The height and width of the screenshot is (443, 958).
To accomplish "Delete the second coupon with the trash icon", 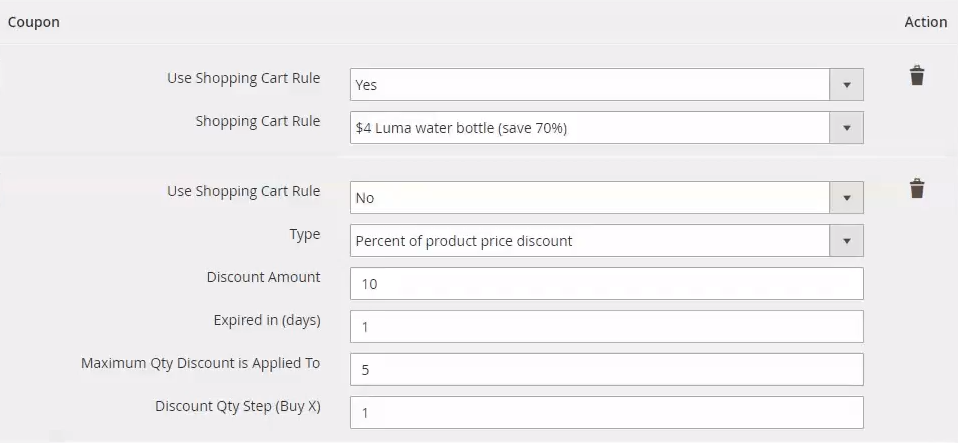I will point(916,189).
